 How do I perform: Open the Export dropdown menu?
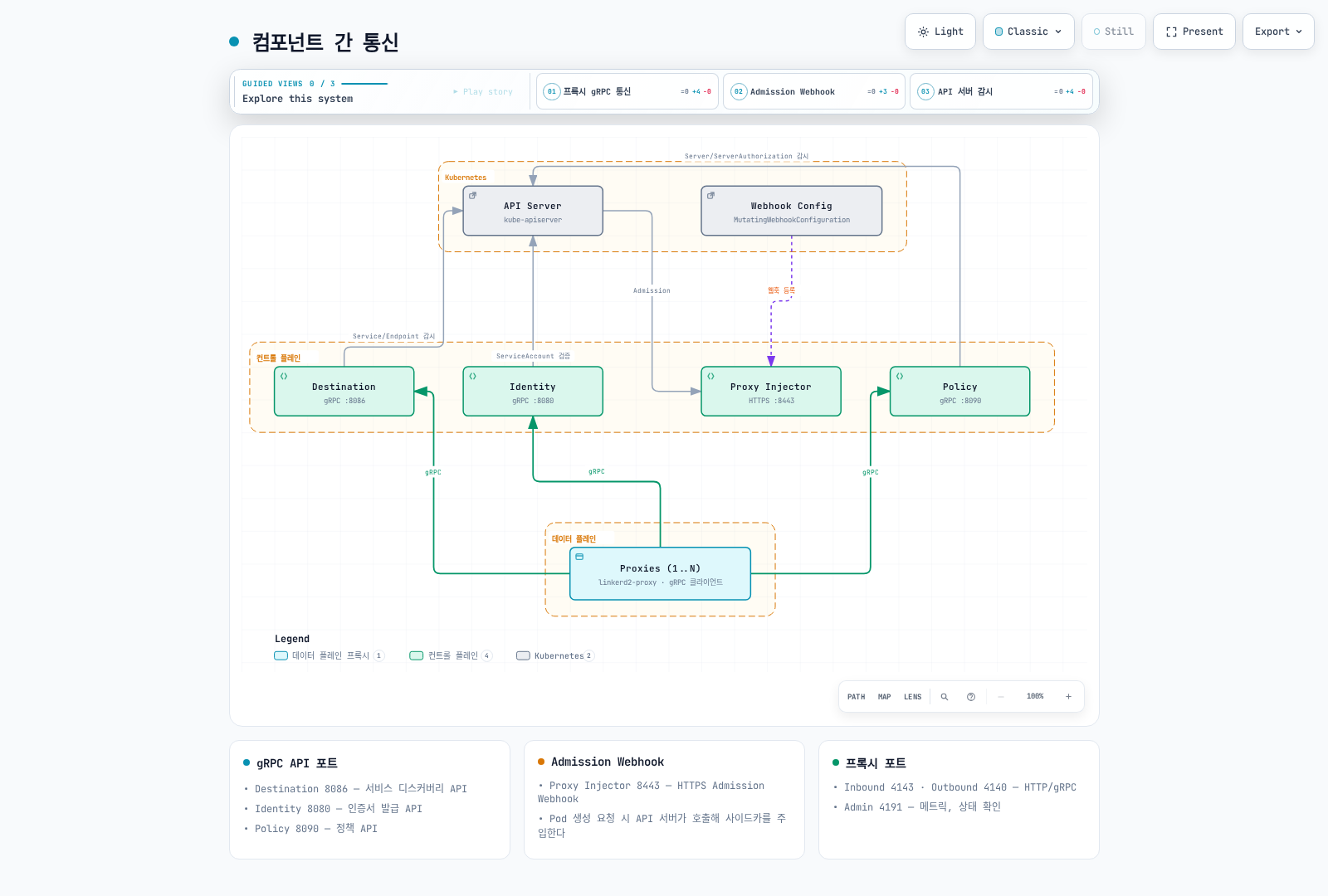[x=1278, y=32]
